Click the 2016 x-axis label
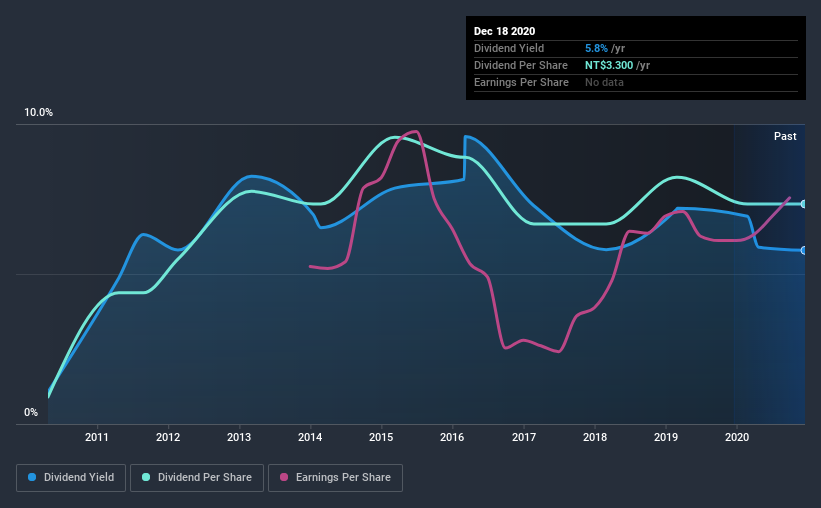Viewport: 821px width, 508px height. [452, 437]
